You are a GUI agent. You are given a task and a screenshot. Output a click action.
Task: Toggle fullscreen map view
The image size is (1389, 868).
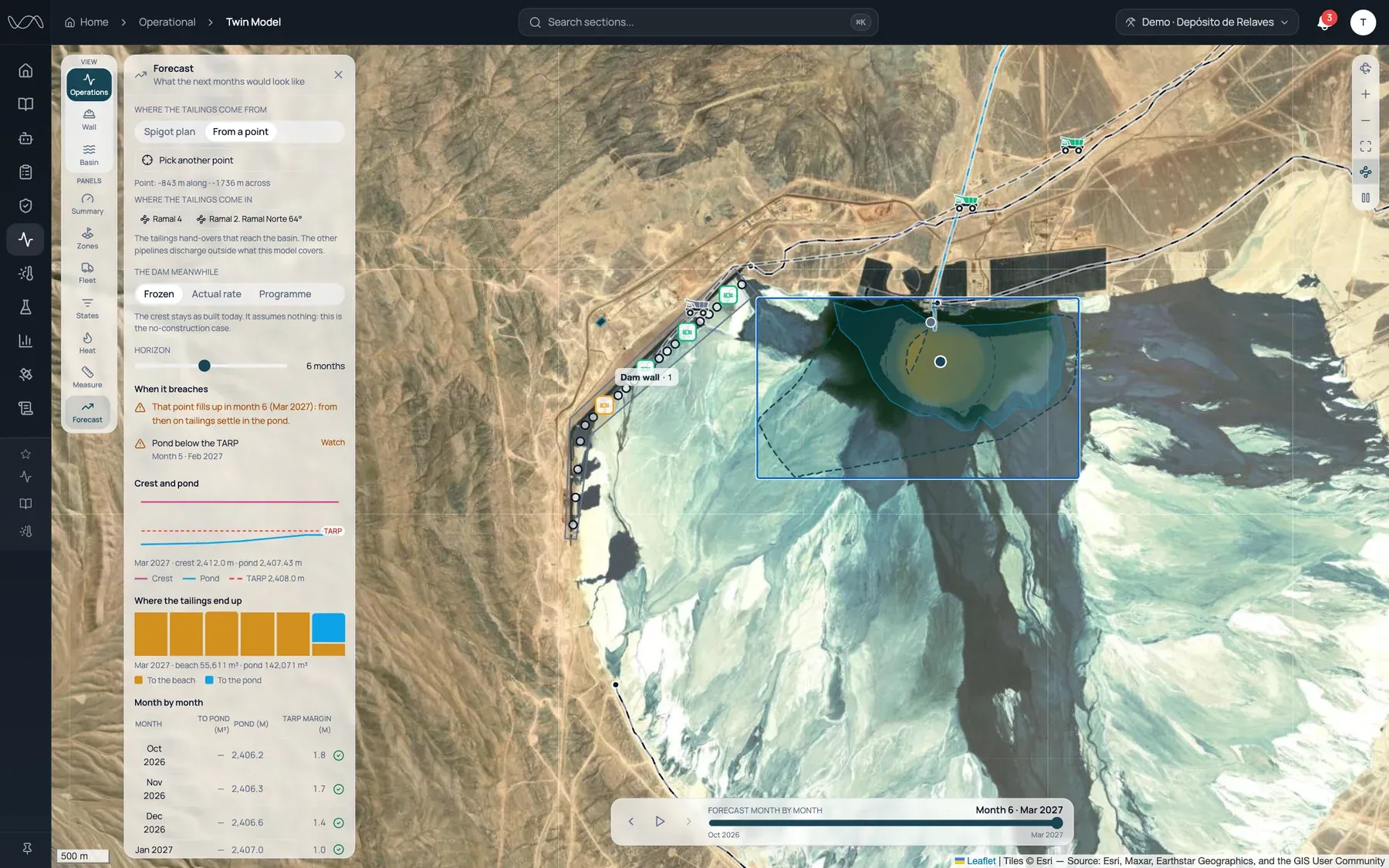tap(1365, 147)
